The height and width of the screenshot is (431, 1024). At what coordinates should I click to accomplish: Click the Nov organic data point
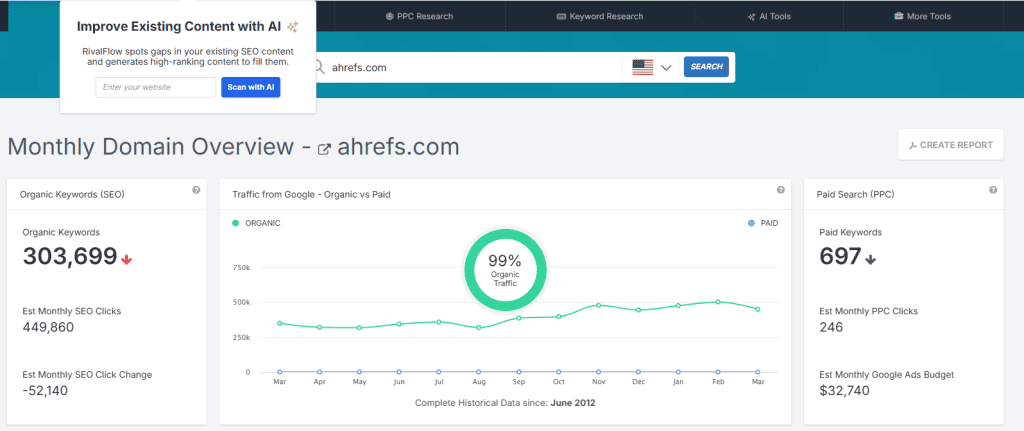[598, 305]
